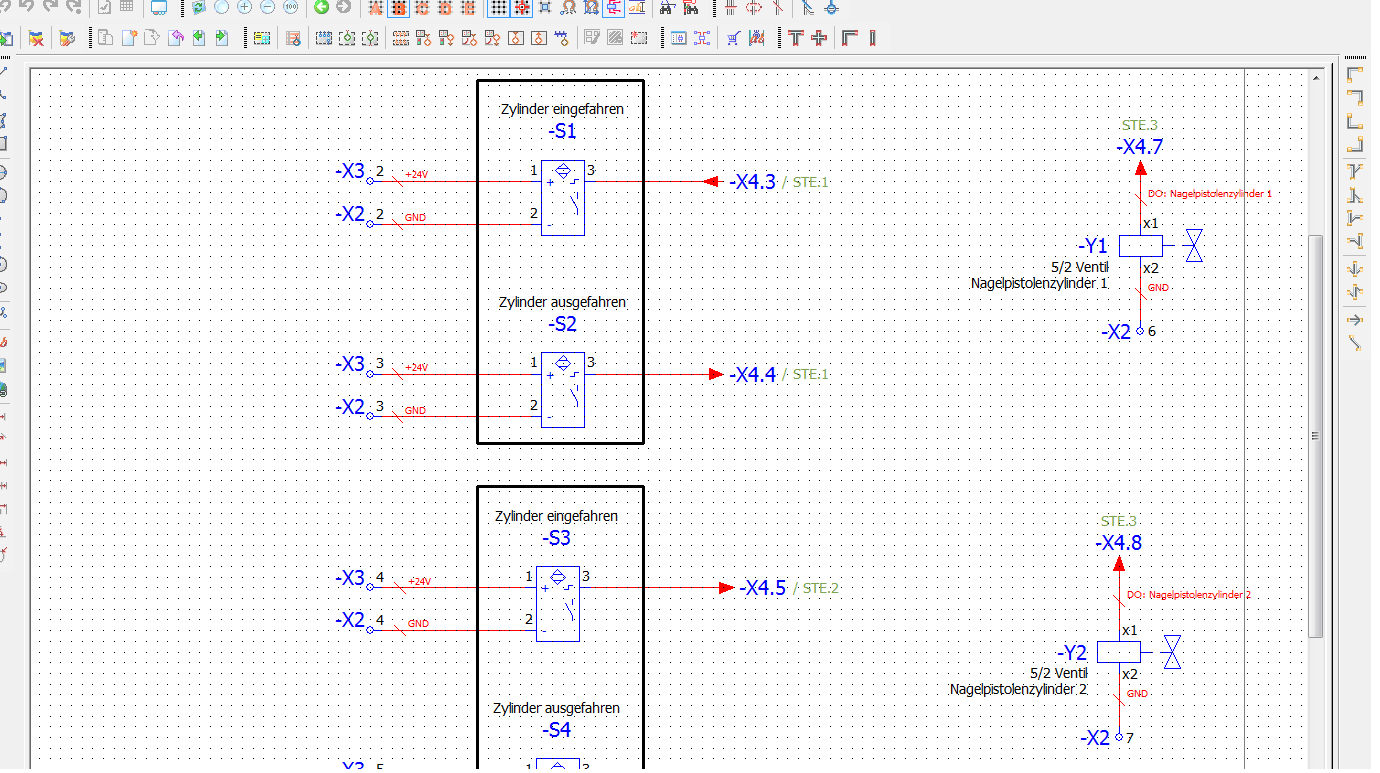Screen dimensions: 1380x773
Task: Select grid size E
Action: 468,7
